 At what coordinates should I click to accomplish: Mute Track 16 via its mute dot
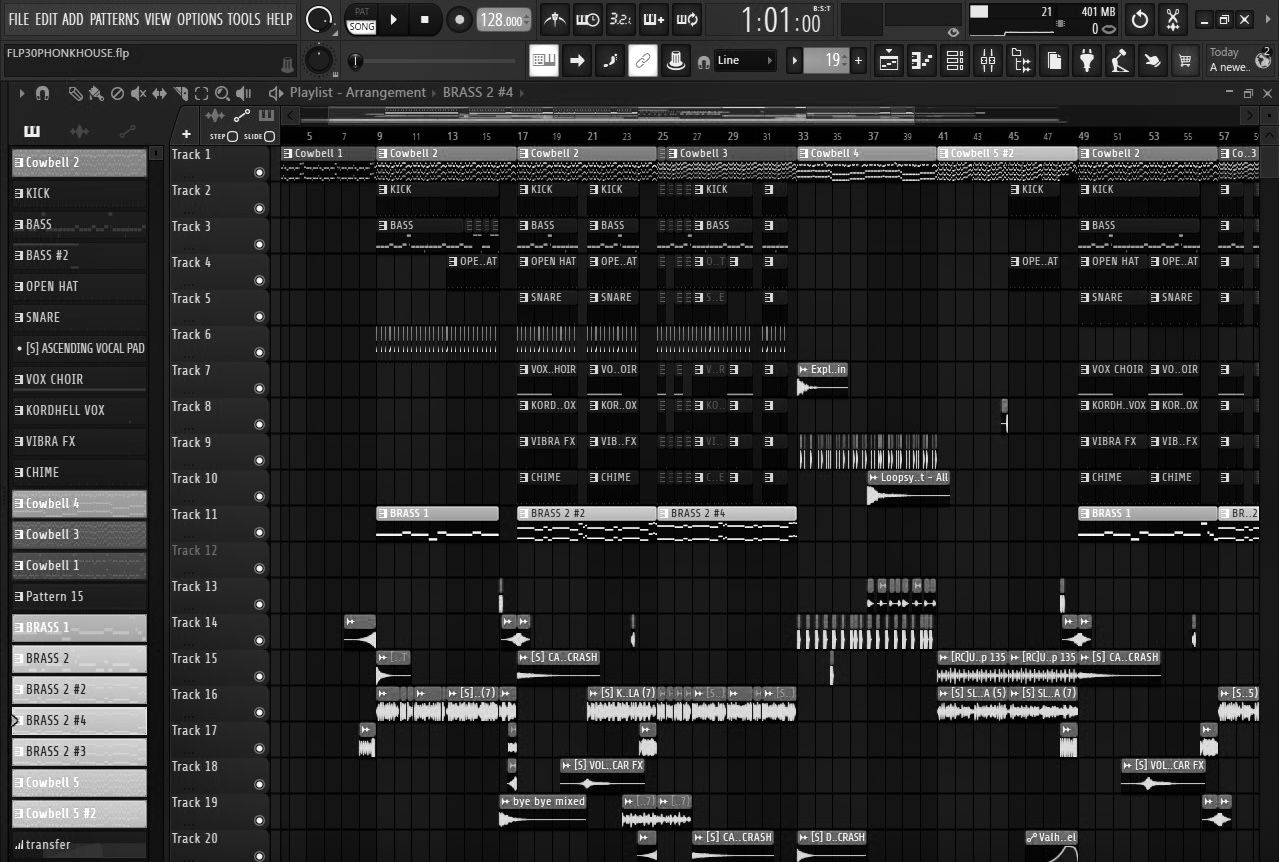pyautogui.click(x=260, y=712)
